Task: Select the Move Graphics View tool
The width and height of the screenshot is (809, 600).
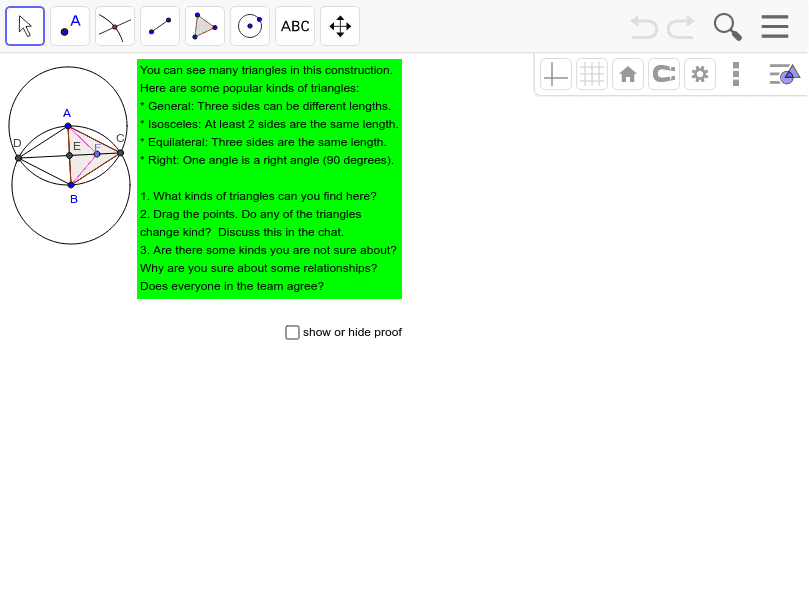Action: click(x=340, y=26)
